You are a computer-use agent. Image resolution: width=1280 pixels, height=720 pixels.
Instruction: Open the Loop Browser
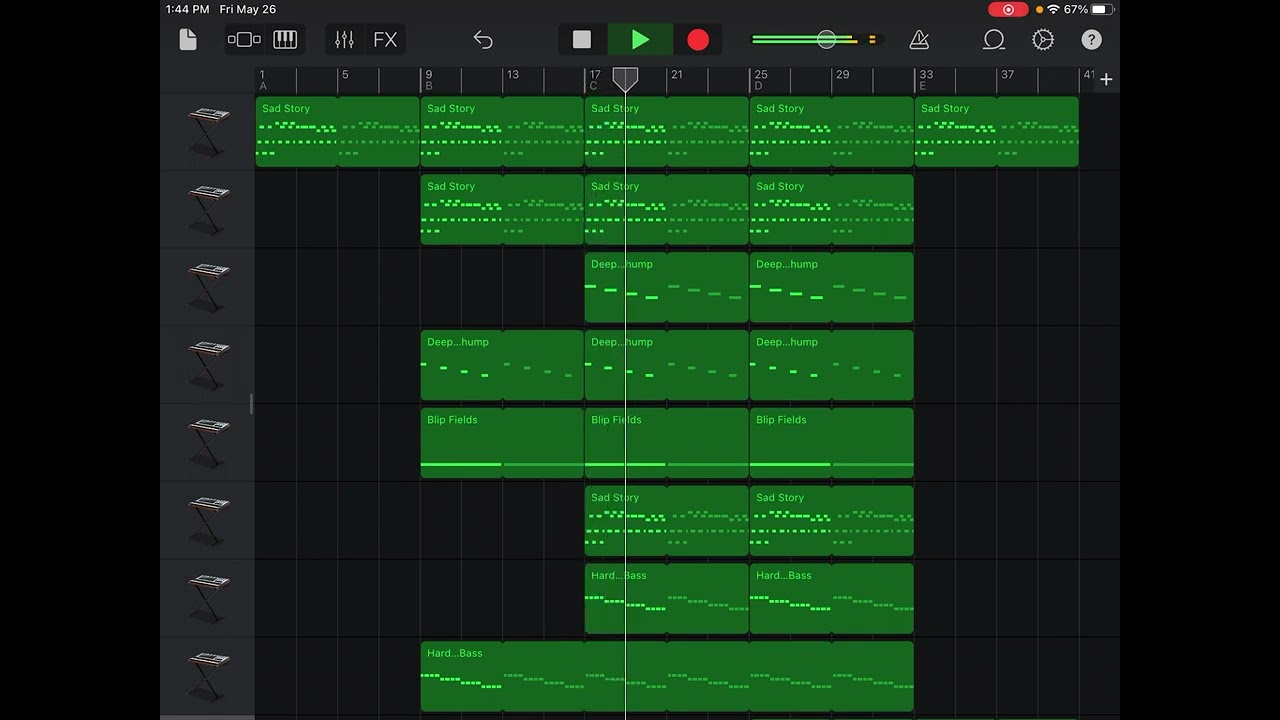coord(994,40)
